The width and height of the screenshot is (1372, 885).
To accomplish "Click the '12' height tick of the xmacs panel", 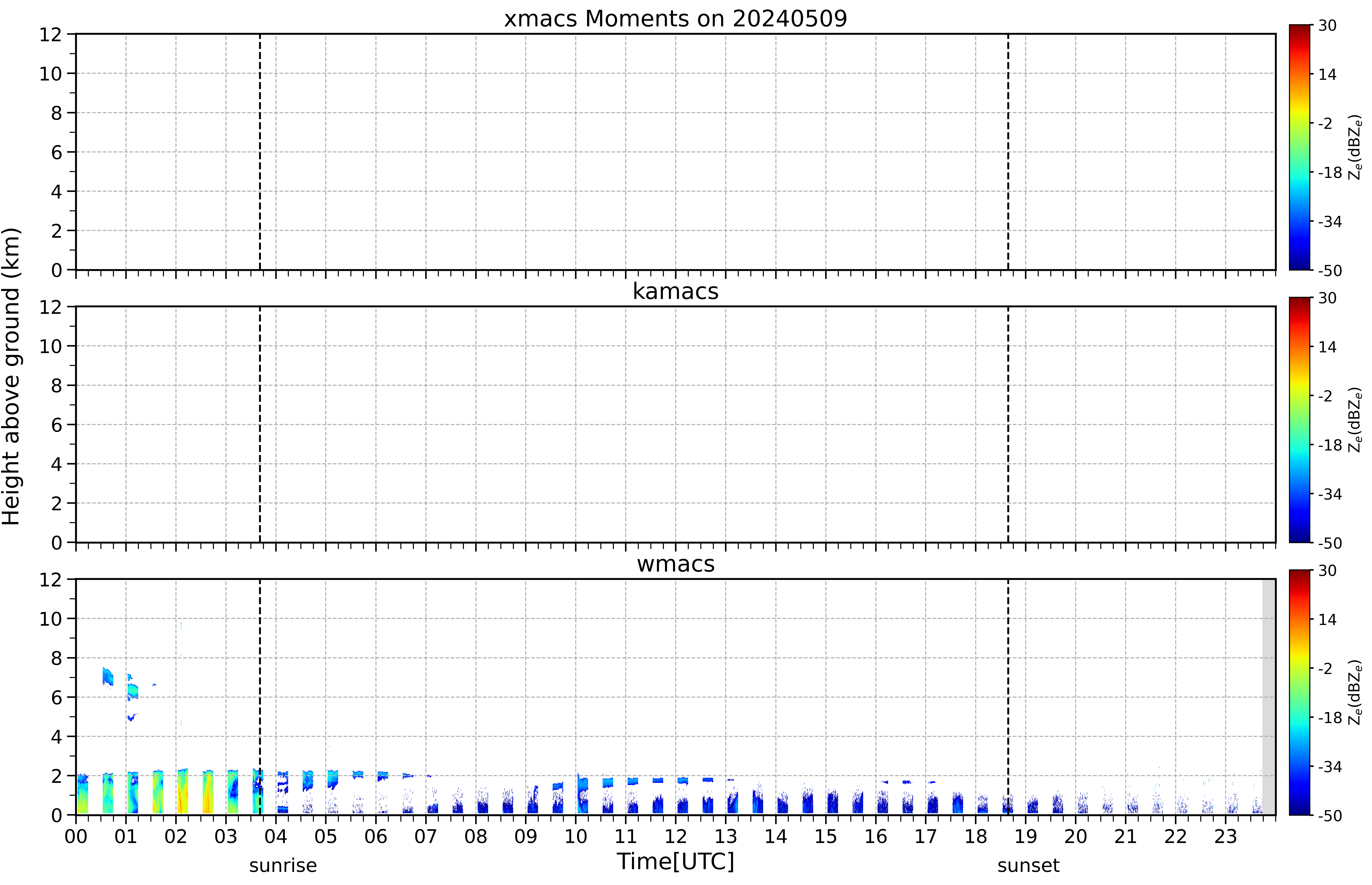I will coord(51,35).
